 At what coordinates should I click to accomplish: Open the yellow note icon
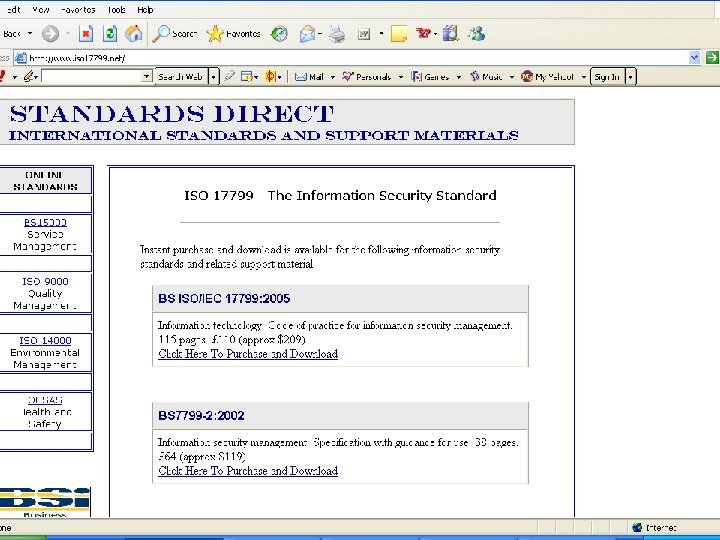(x=399, y=34)
